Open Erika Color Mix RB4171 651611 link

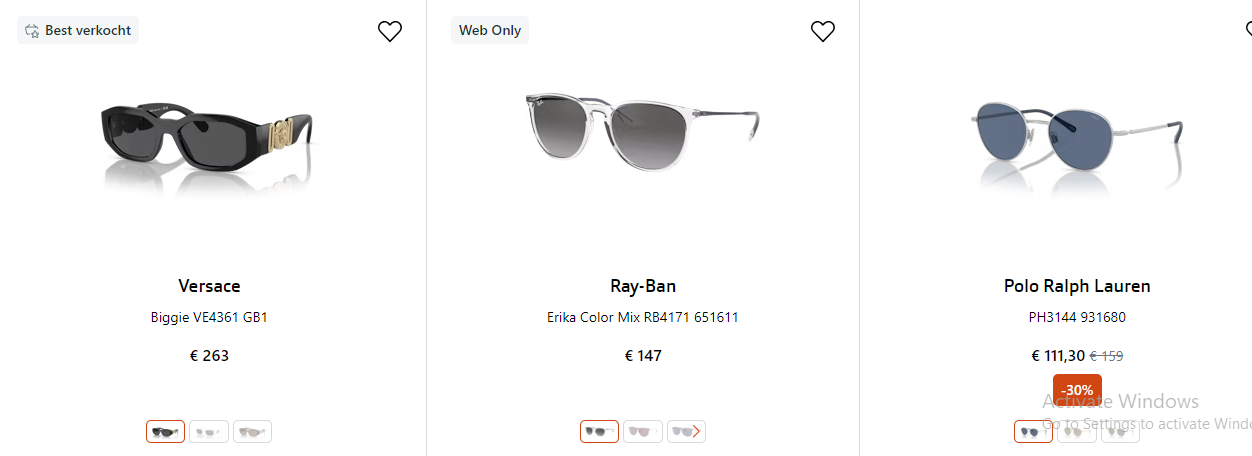click(x=643, y=318)
